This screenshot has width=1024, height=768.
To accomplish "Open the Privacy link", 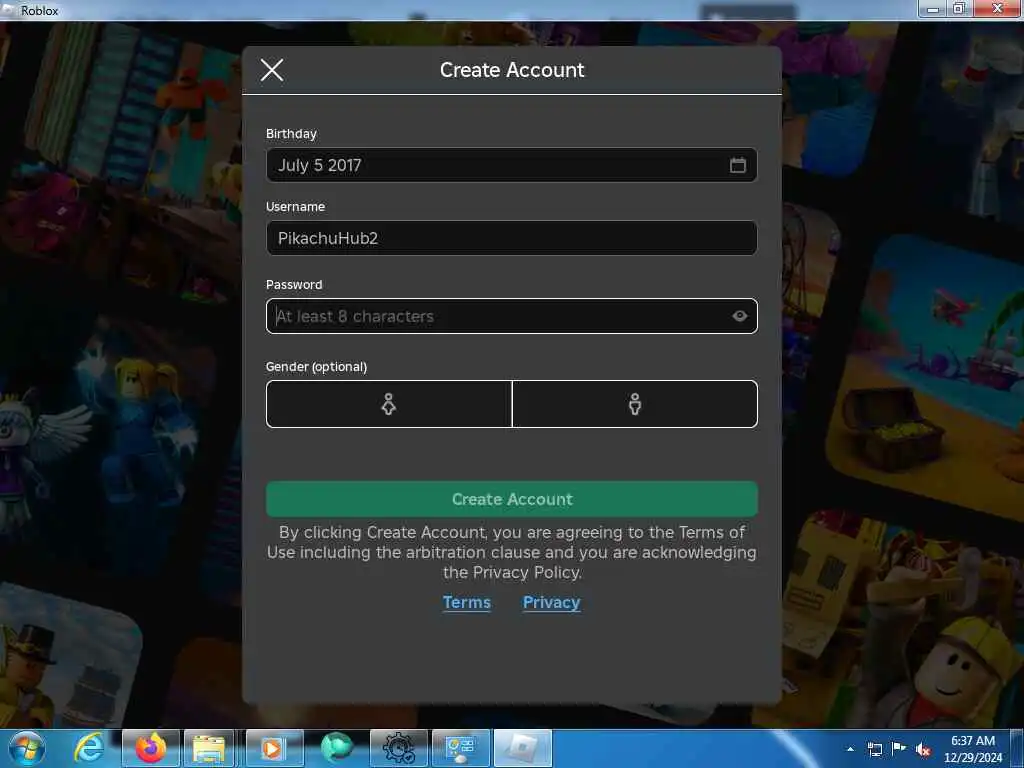I will click(x=551, y=602).
